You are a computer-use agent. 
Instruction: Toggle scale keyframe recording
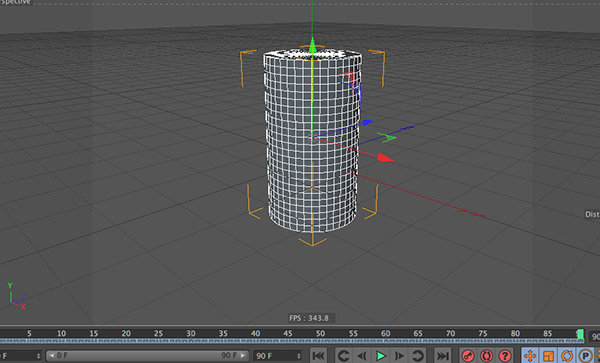(x=548, y=356)
